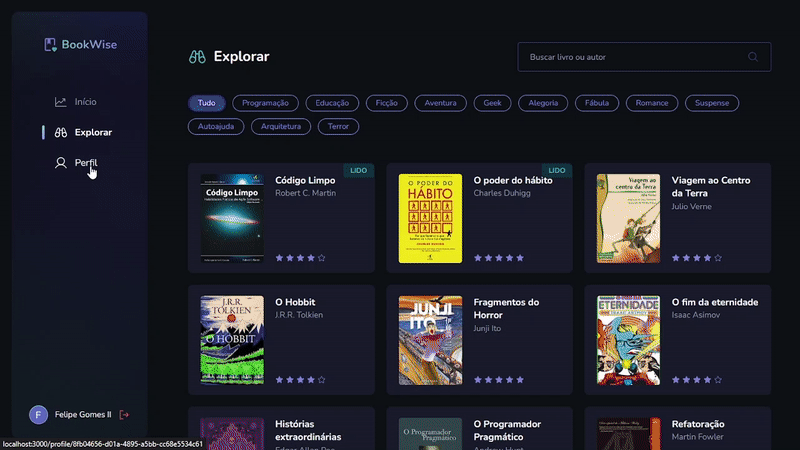Open the O Hobbit book cover
This screenshot has height=450, width=800.
coord(232,340)
